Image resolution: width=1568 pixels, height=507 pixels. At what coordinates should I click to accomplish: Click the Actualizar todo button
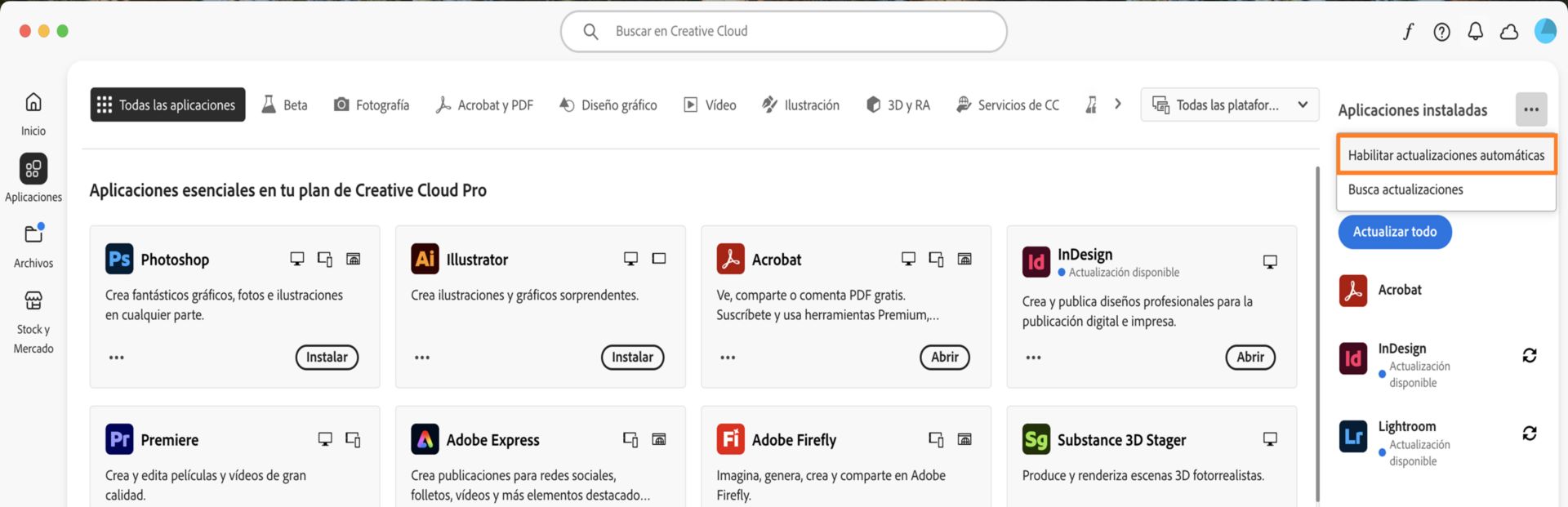(1395, 232)
